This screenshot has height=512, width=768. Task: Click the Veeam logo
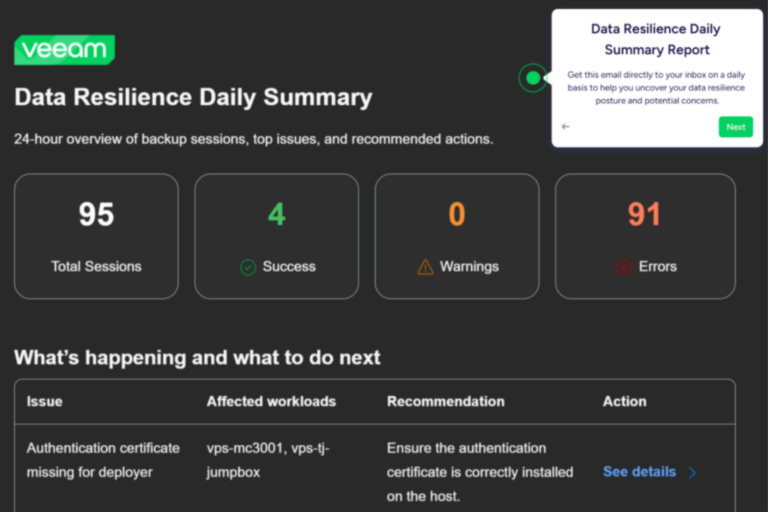click(x=64, y=50)
